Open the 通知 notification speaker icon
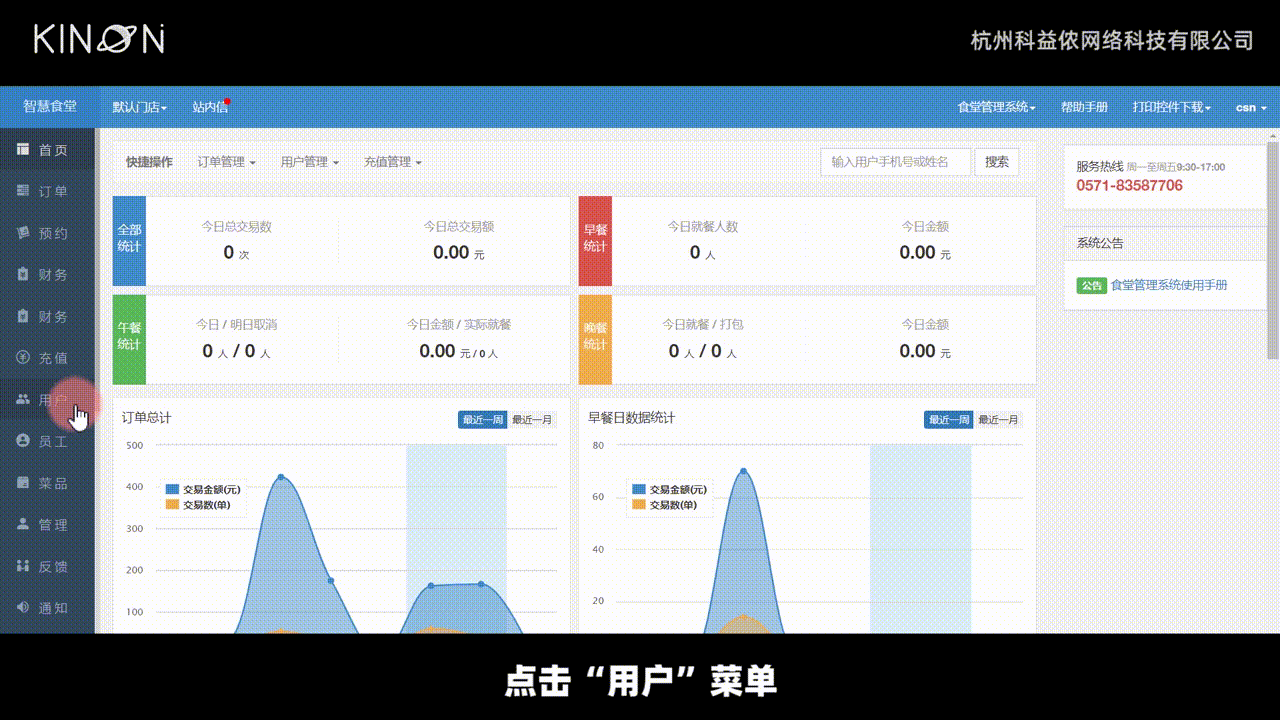Viewport: 1280px width, 720px height. tap(23, 608)
